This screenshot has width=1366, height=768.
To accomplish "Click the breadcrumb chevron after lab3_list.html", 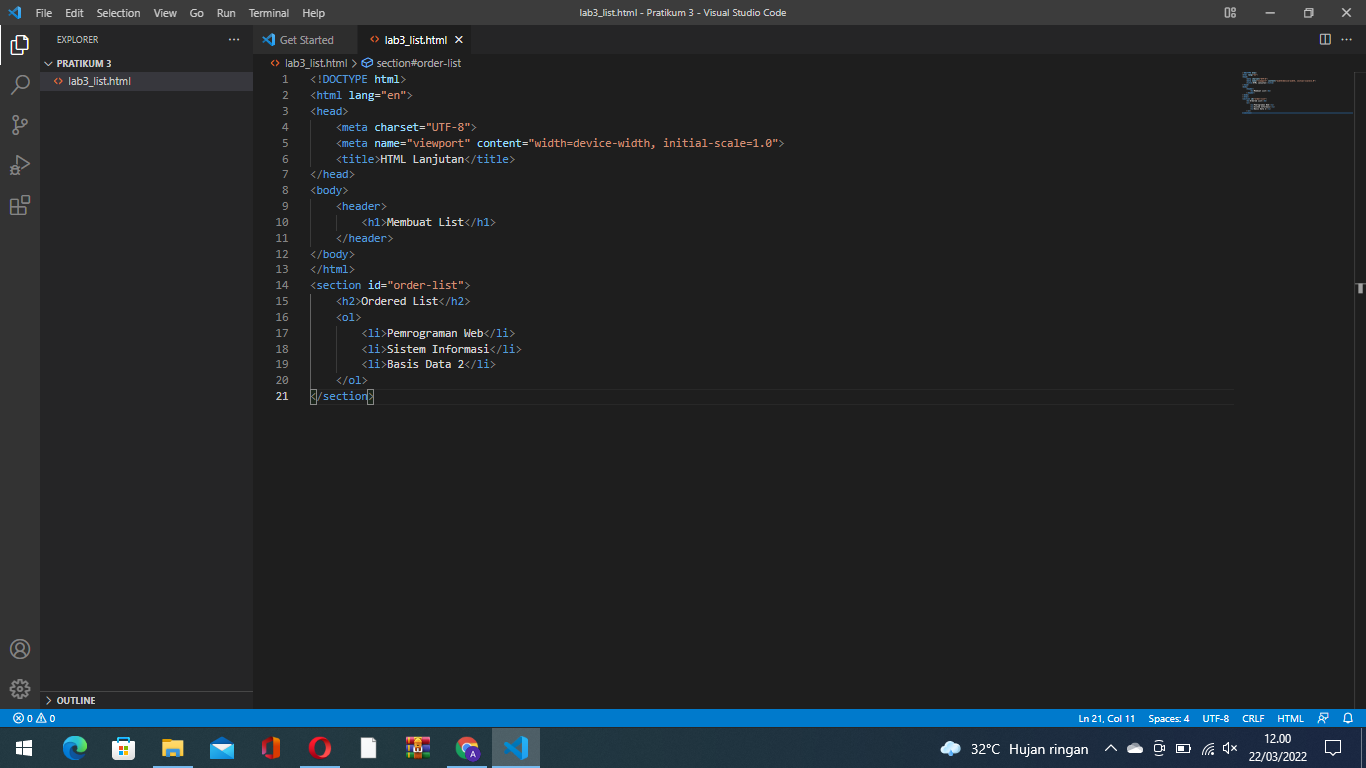I will (x=354, y=63).
